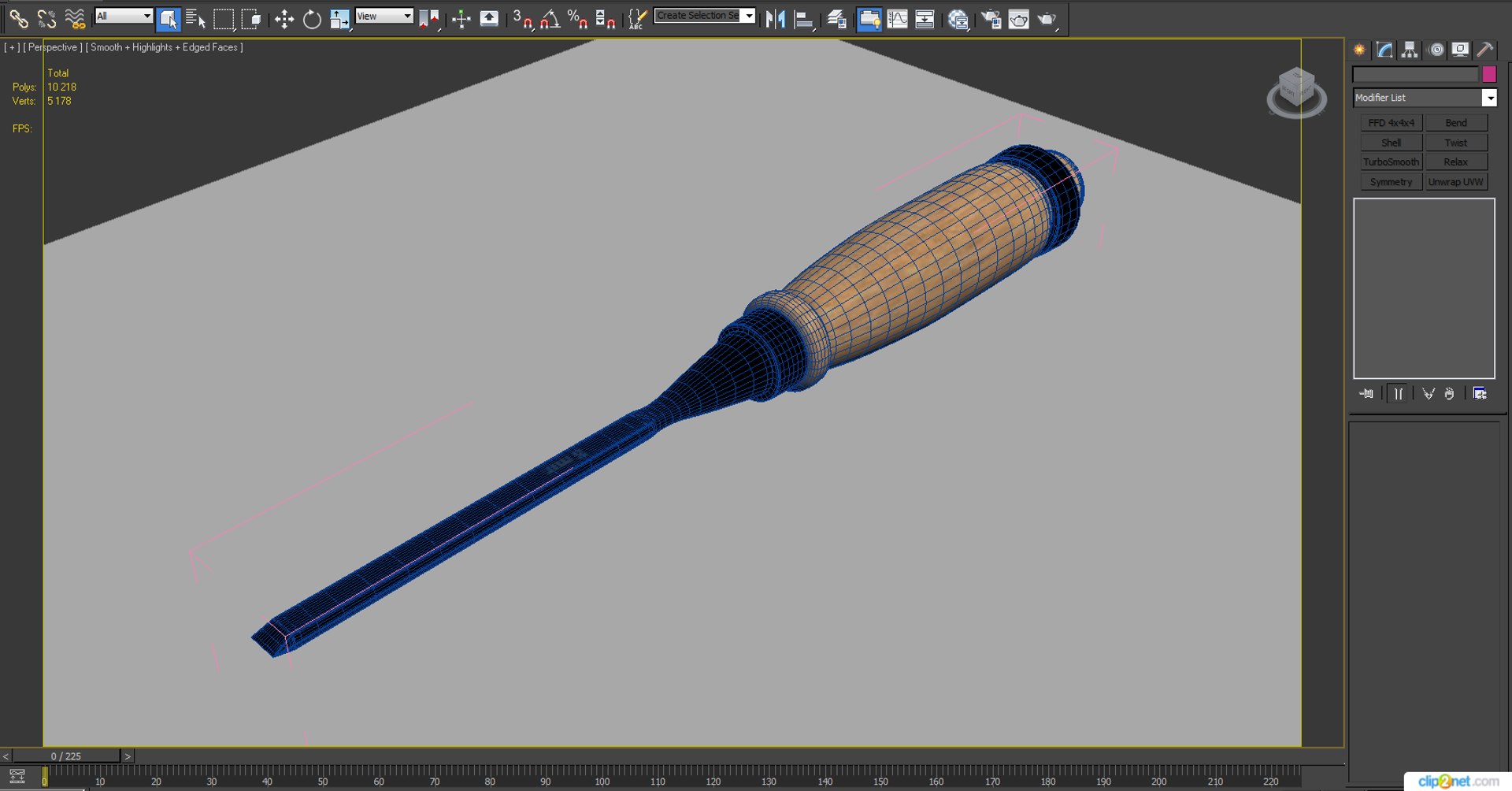
Task: Open Render Setup dialog
Action: [x=991, y=19]
